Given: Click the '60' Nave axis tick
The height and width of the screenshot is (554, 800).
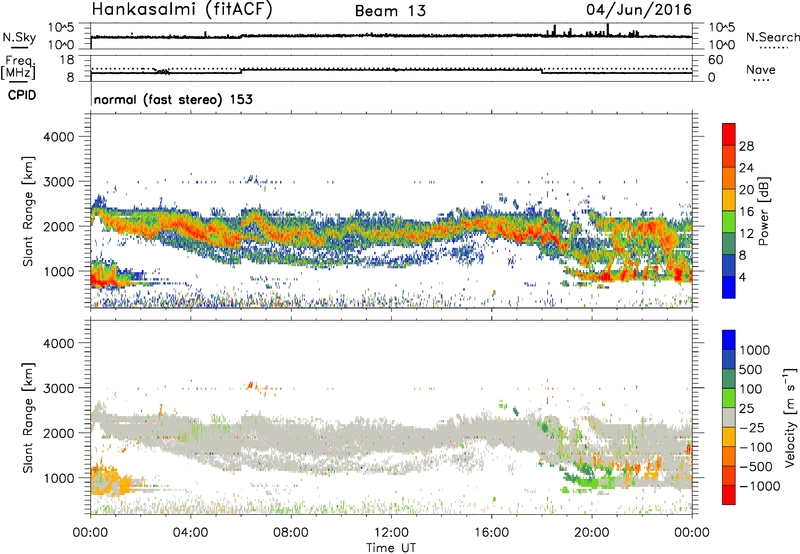Looking at the screenshot, I should pyautogui.click(x=715, y=60).
